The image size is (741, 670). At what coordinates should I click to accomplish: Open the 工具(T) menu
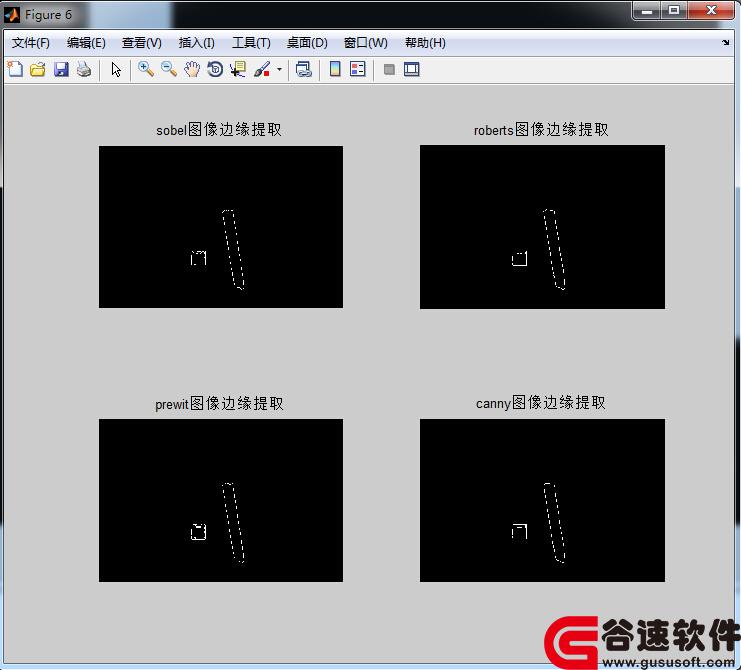pos(251,43)
